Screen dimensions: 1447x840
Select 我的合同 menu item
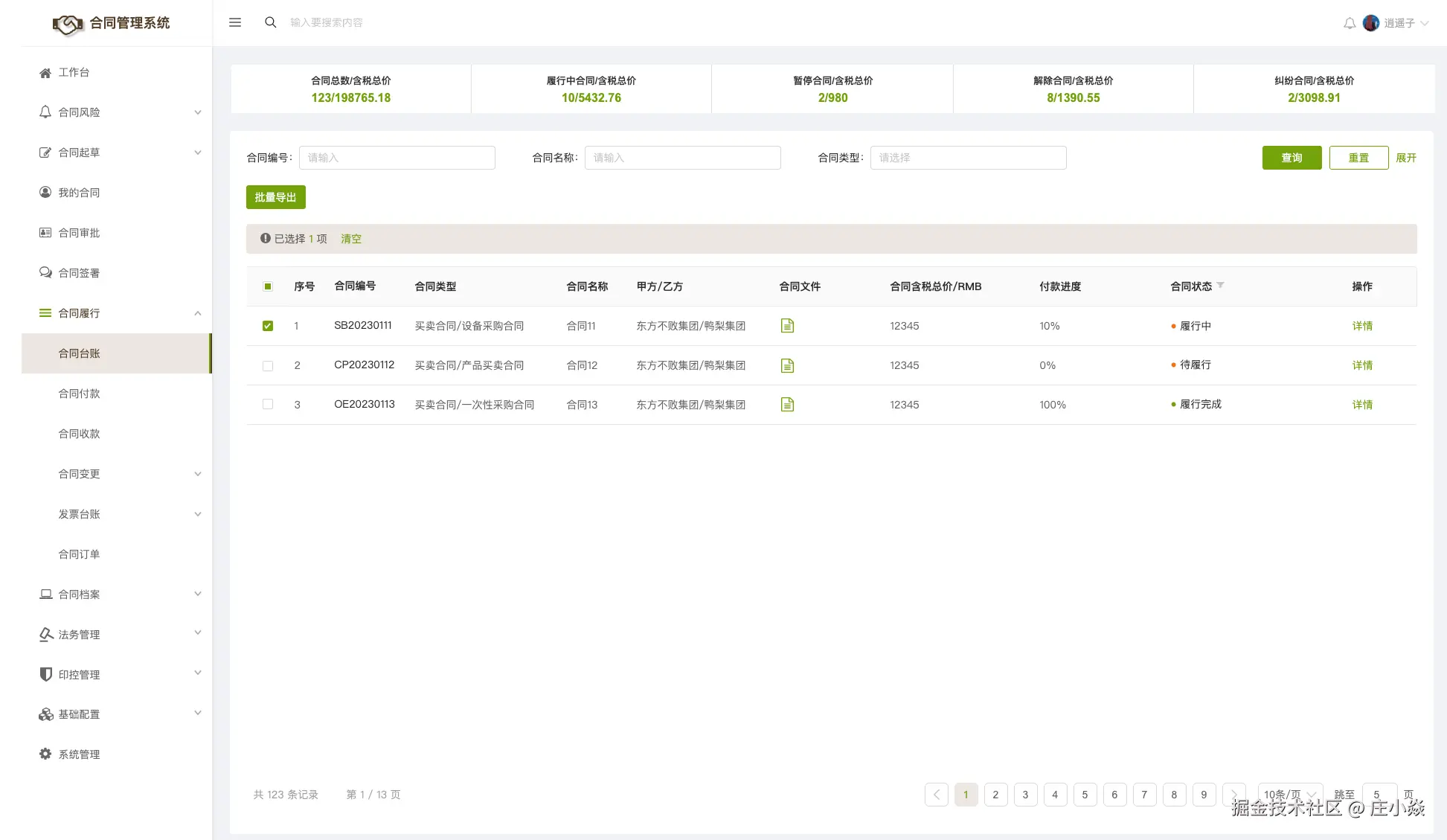tap(80, 193)
